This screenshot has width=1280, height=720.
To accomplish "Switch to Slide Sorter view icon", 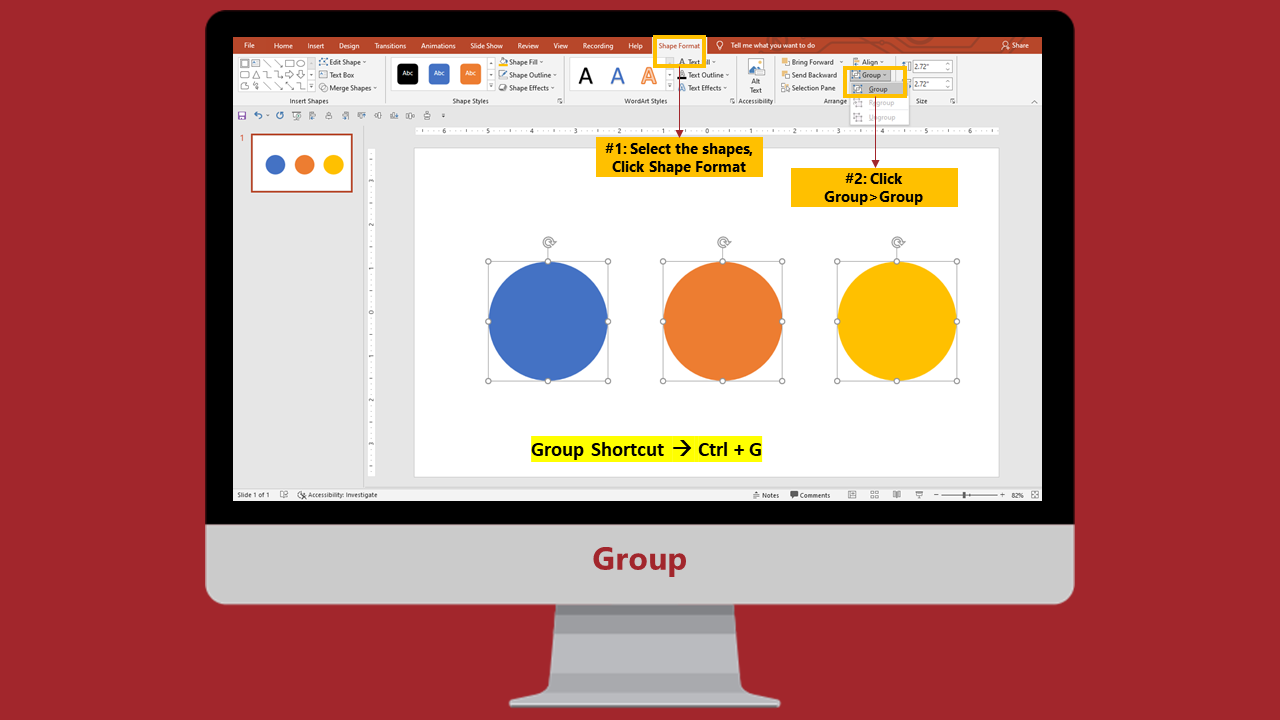I will (x=874, y=495).
